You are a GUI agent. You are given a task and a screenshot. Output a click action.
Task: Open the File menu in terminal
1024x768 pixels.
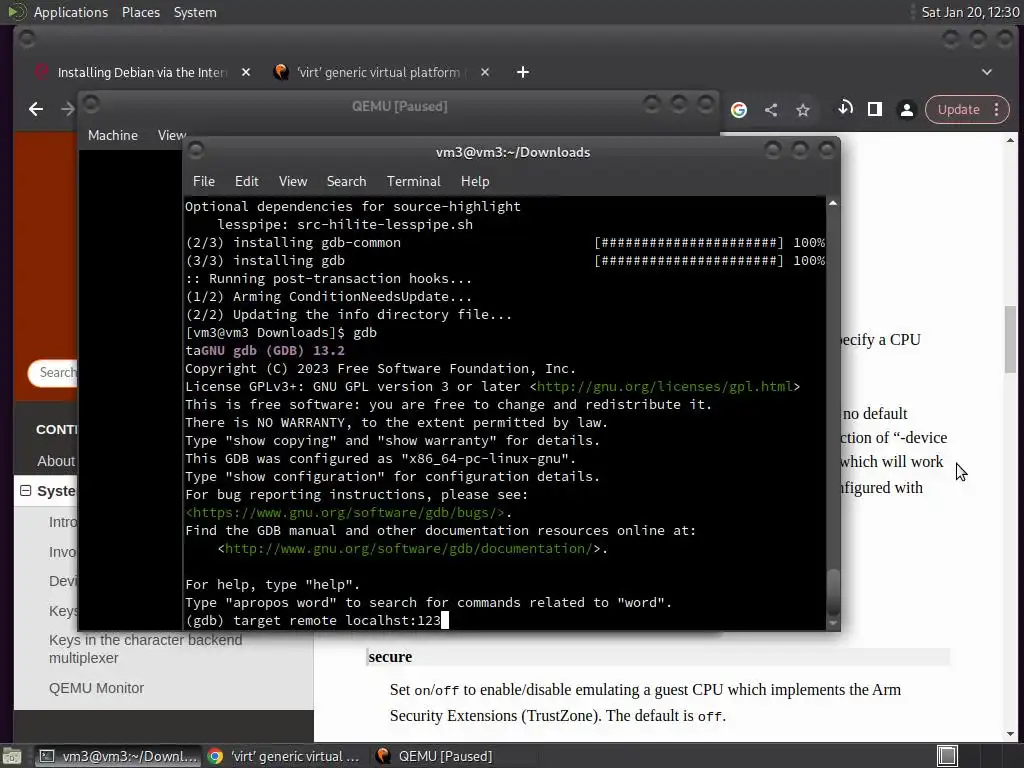[x=204, y=181]
